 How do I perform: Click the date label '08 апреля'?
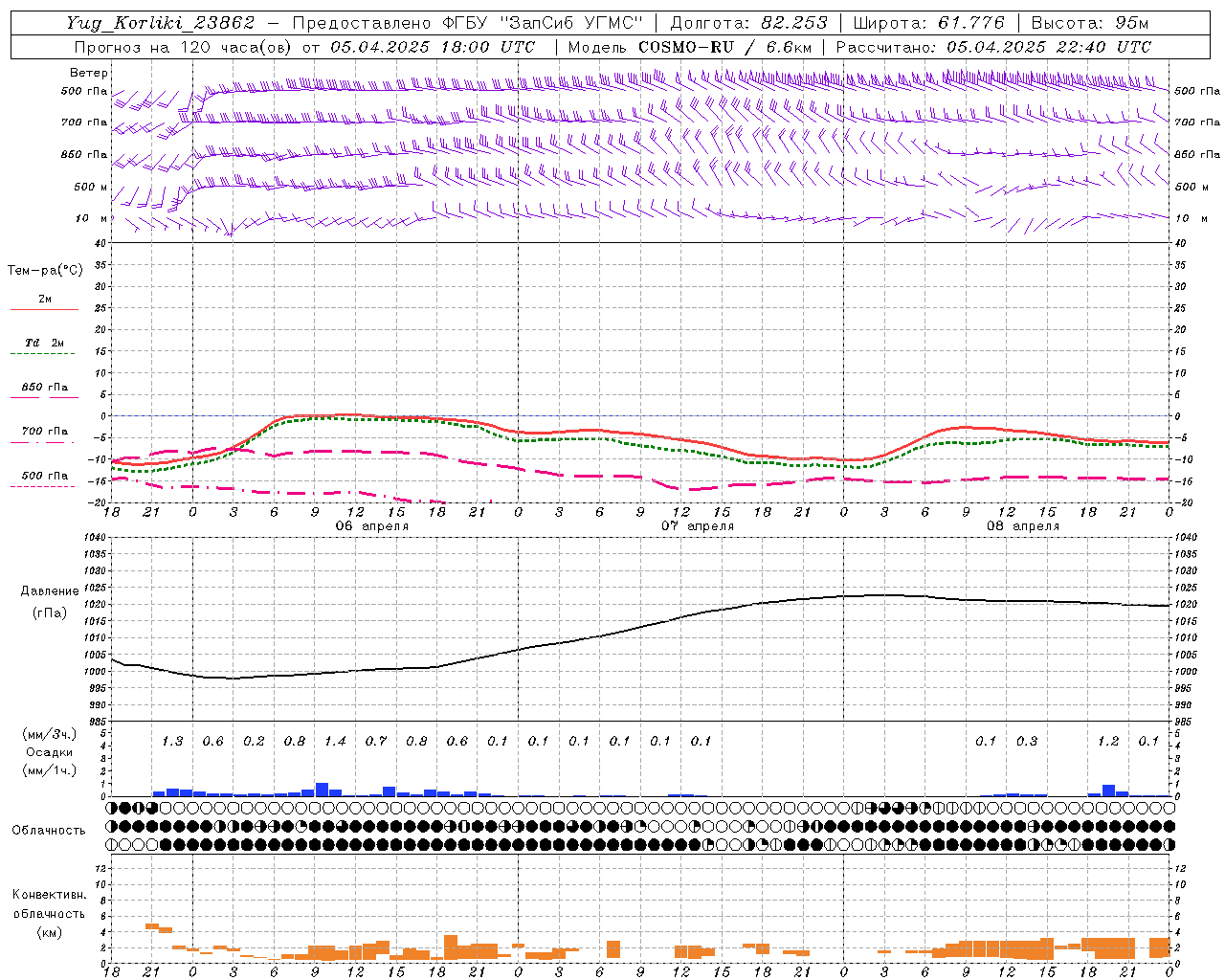coord(1023,526)
